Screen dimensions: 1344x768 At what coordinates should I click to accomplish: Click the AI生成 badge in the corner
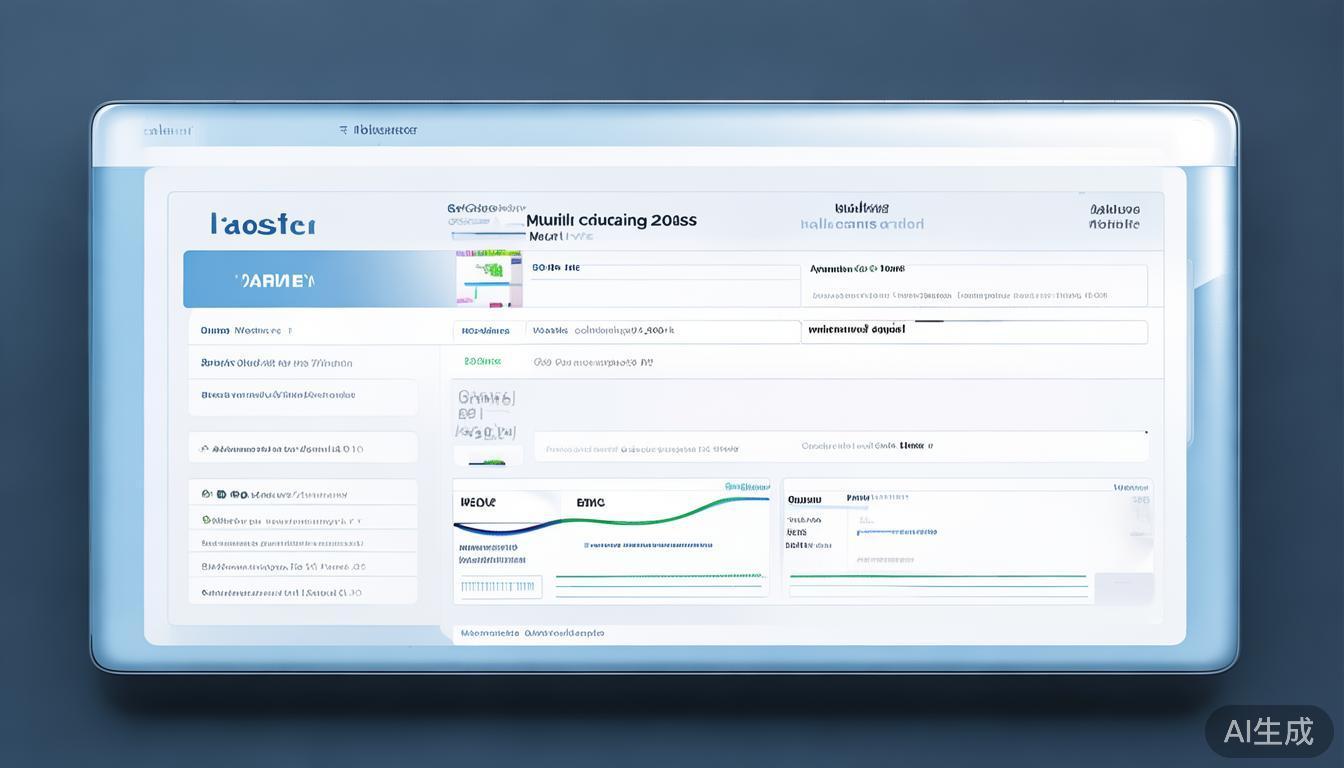(x=1269, y=731)
